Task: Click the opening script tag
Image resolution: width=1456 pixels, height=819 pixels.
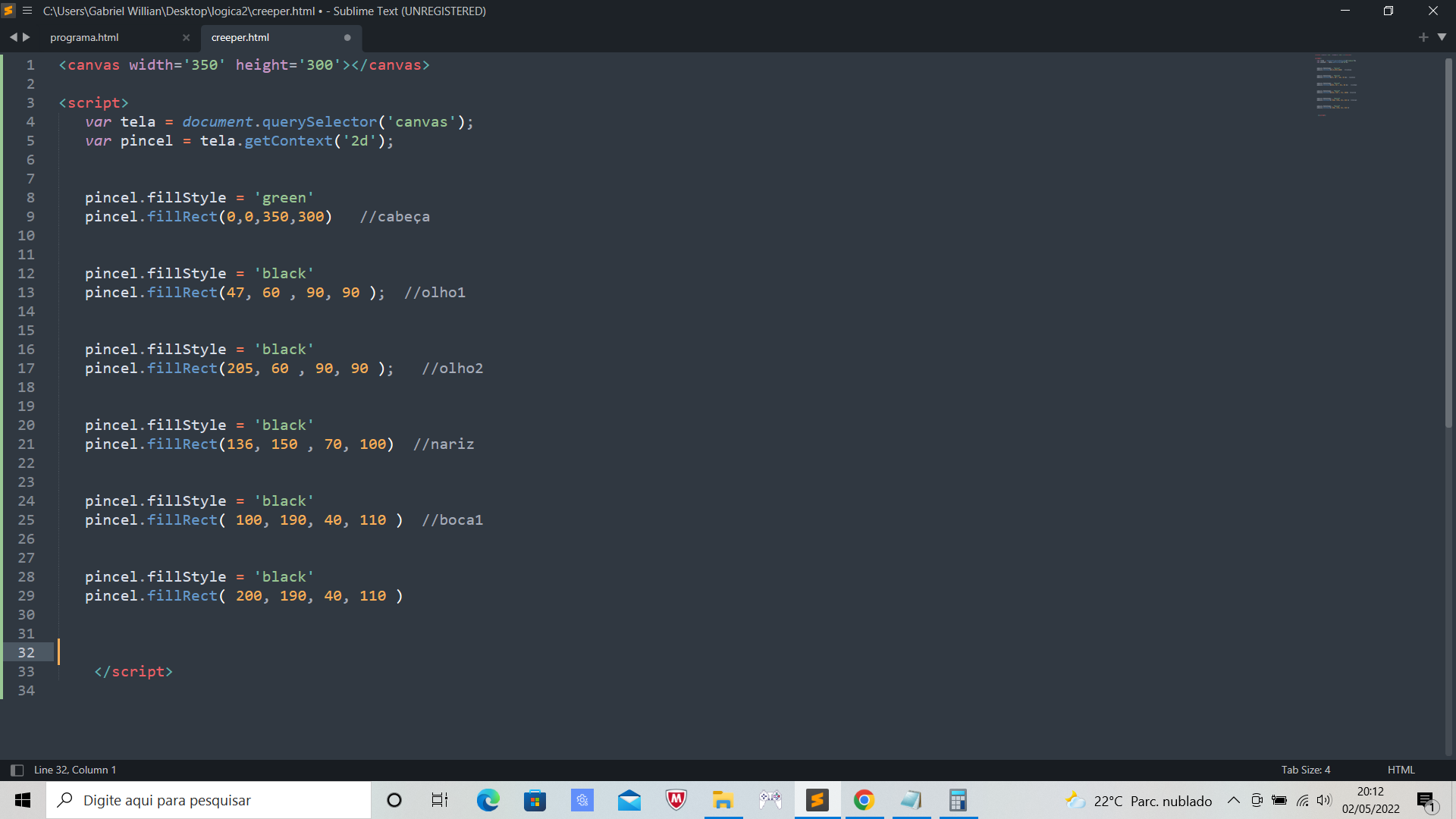Action: [94, 102]
